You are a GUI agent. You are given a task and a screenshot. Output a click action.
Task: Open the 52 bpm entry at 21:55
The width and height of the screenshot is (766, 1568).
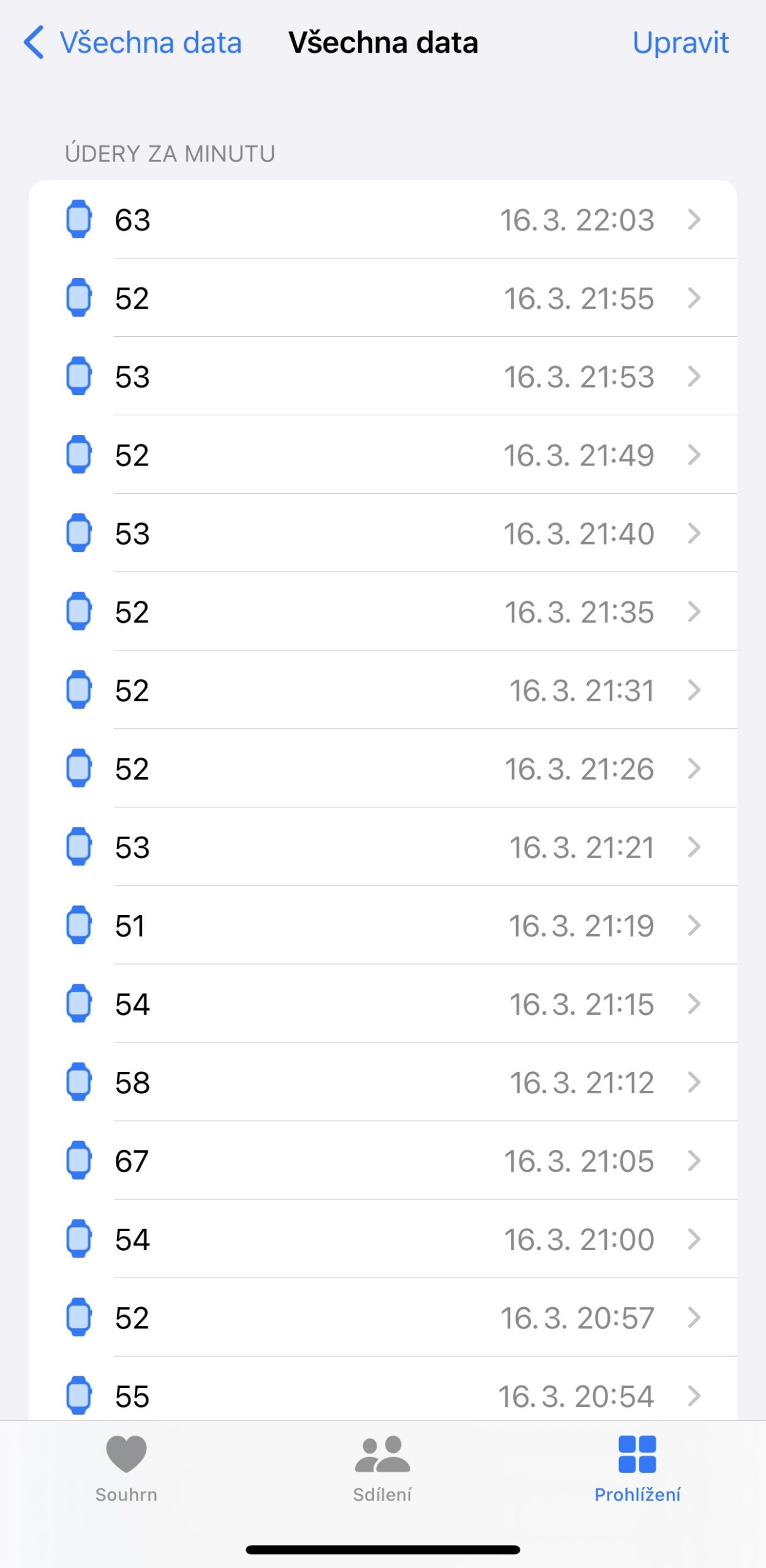383,298
